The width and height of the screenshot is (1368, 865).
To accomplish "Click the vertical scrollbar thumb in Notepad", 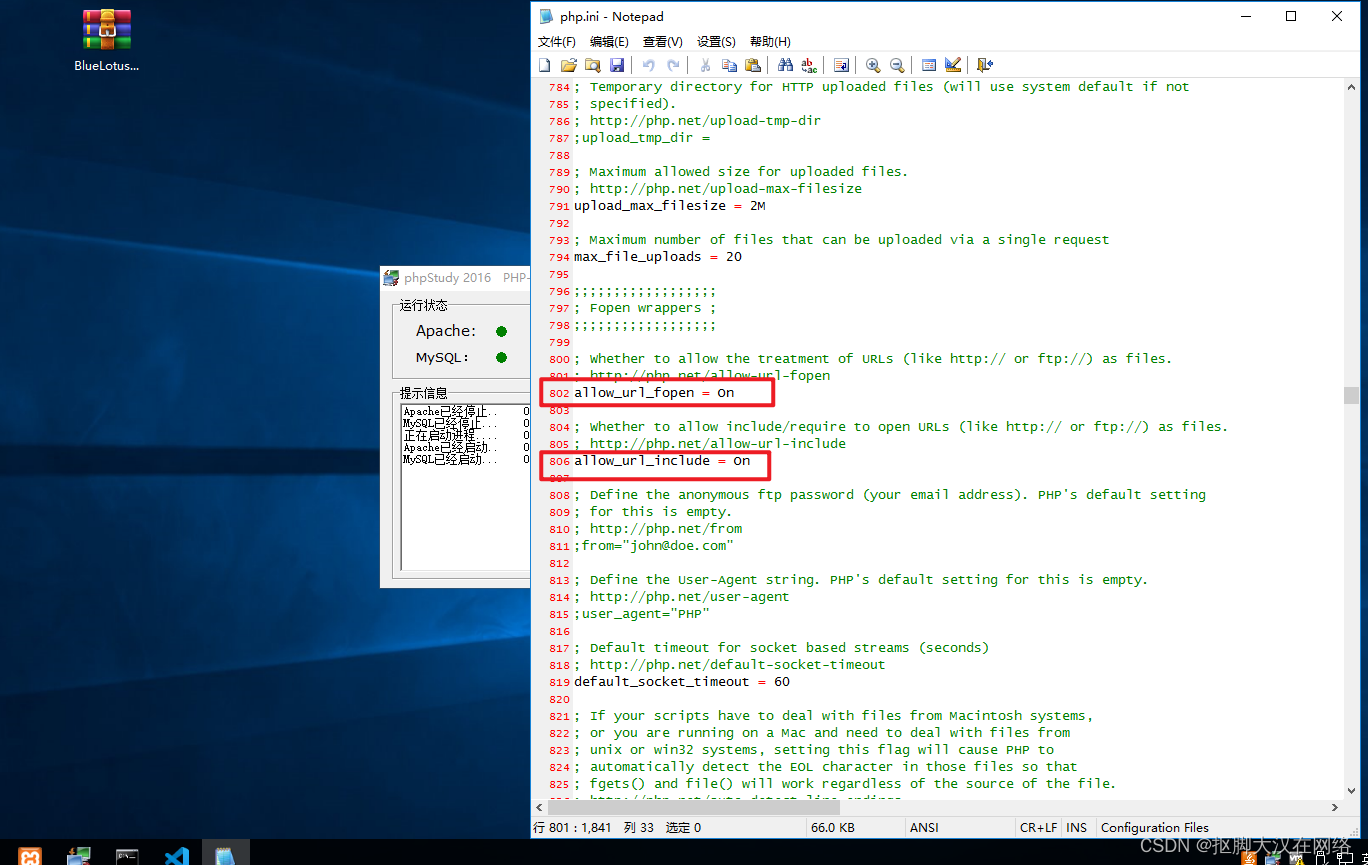I will tap(1351, 395).
